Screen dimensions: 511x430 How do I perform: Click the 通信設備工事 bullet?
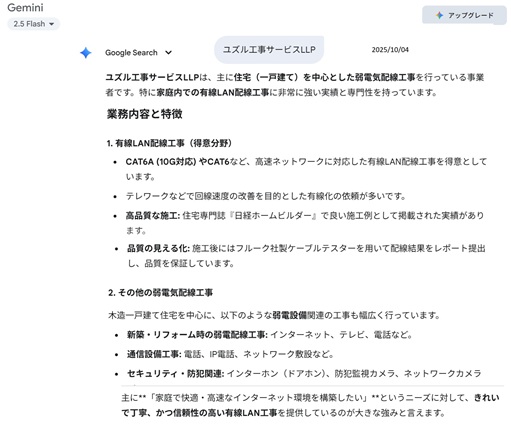point(230,354)
